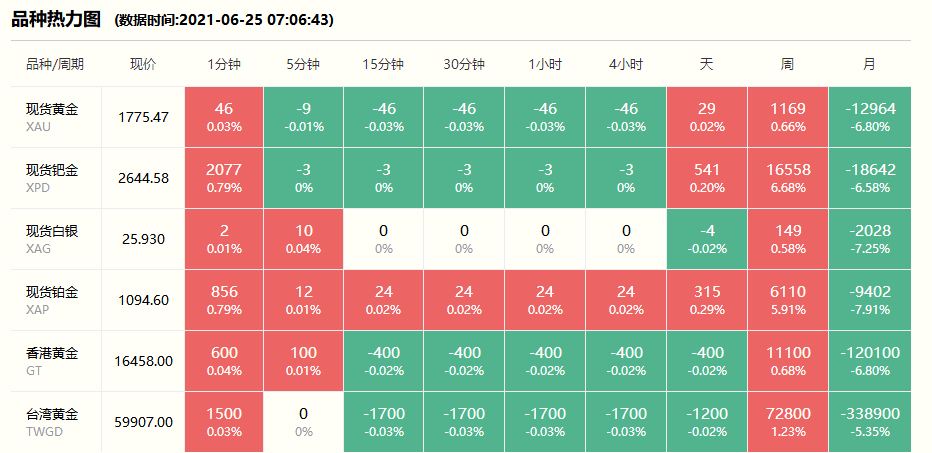Select the 台湾黄金 TWGD row label
932x453 pixels.
(x=52, y=421)
